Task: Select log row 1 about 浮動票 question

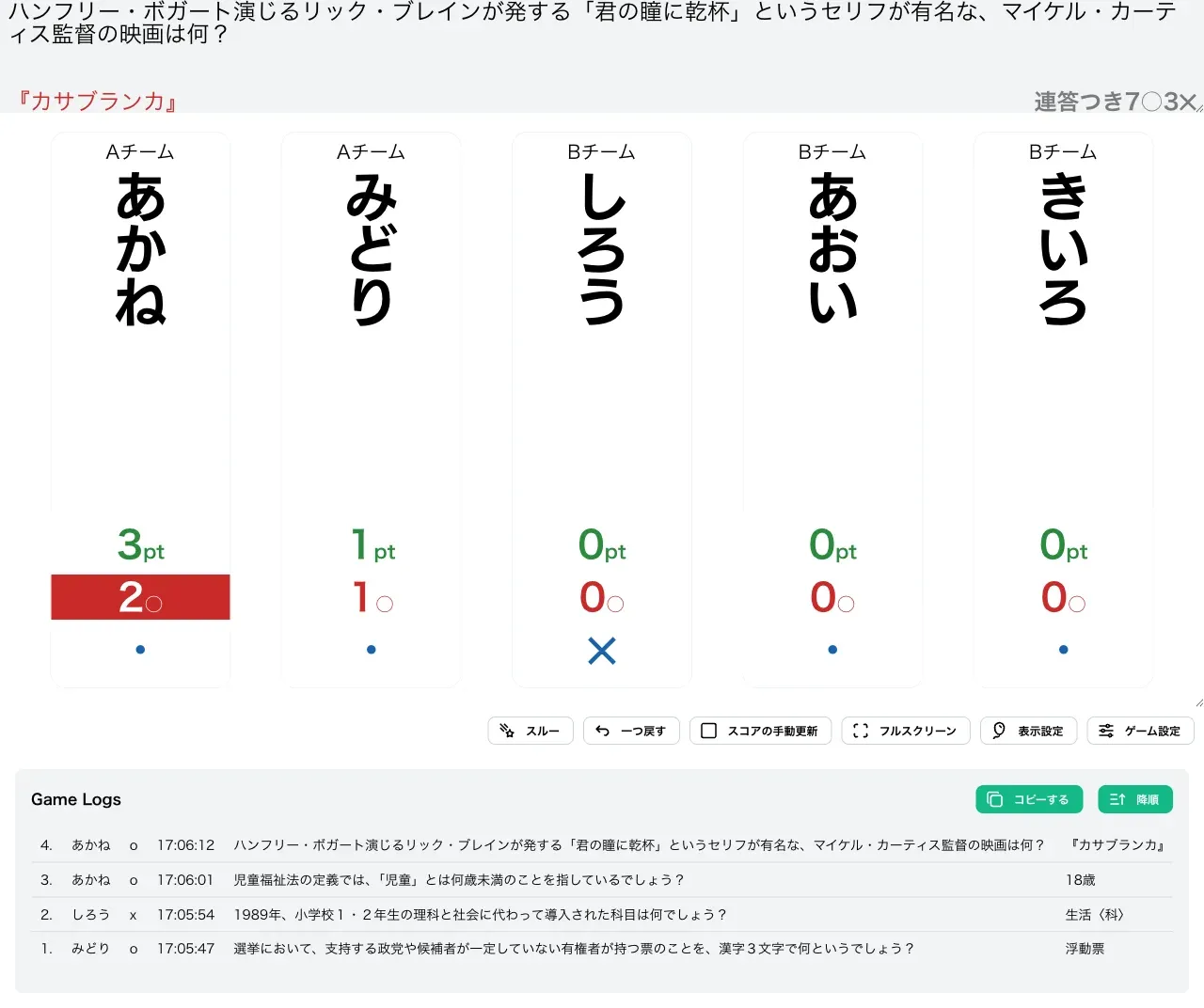Action: point(602,949)
